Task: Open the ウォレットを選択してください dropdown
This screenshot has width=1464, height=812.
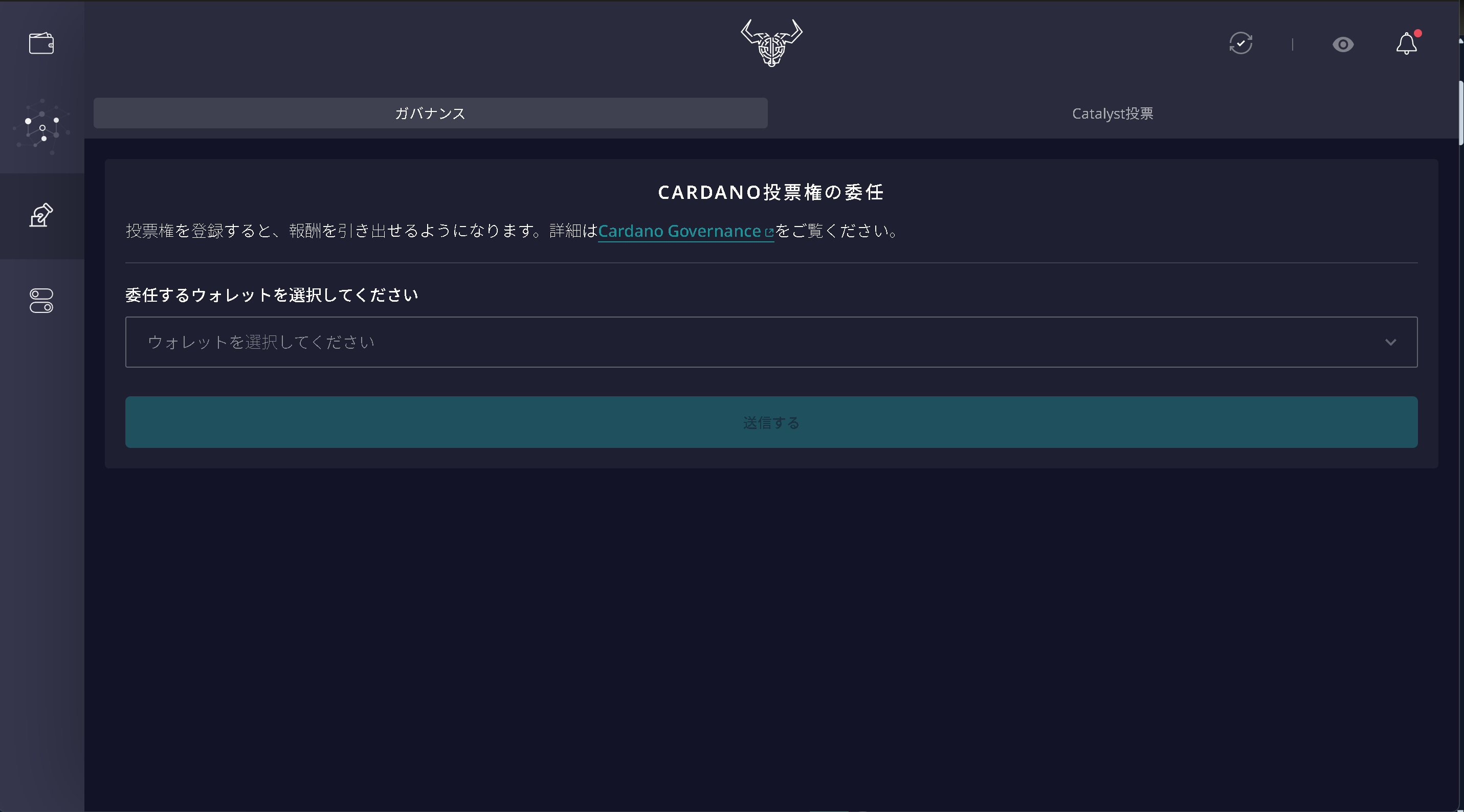Action: (x=771, y=342)
